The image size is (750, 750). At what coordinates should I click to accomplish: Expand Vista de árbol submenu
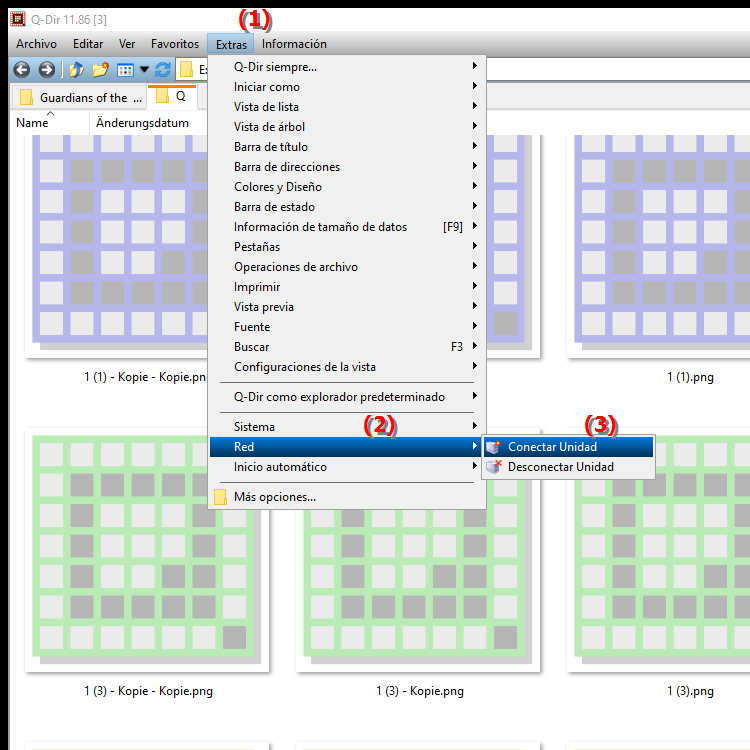348,127
